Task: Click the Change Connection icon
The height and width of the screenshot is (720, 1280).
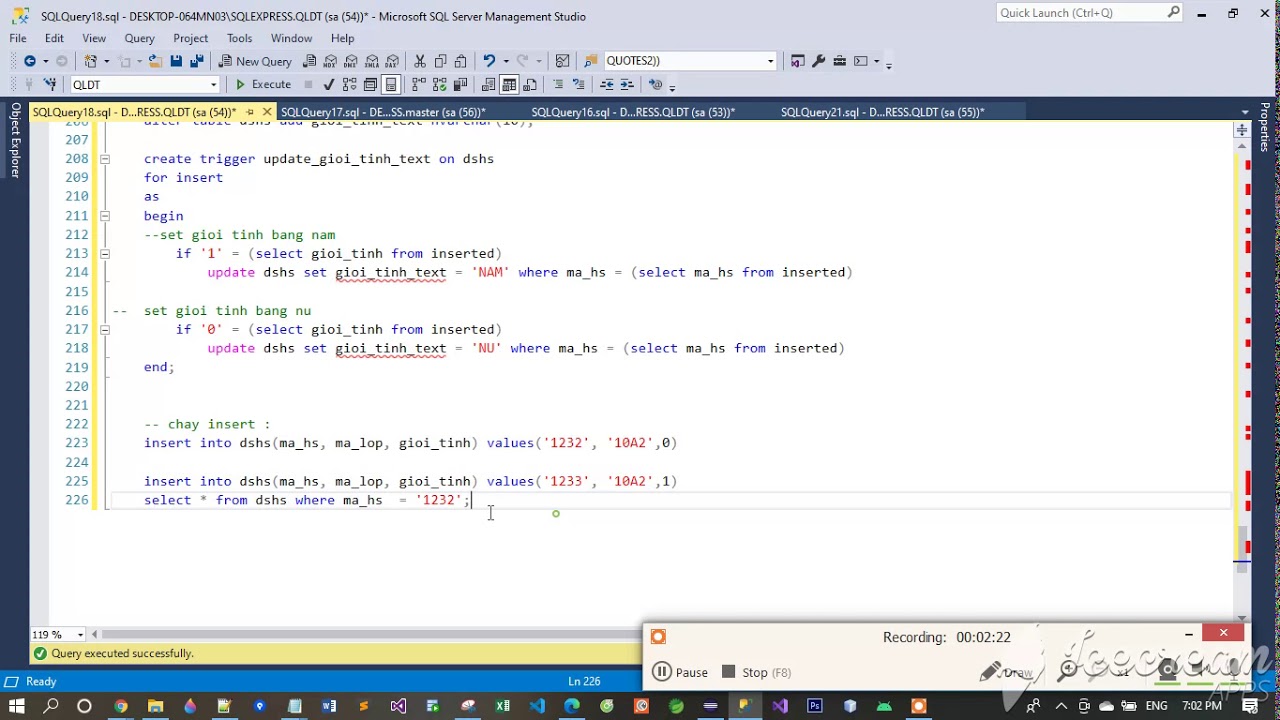Action: click(50, 85)
